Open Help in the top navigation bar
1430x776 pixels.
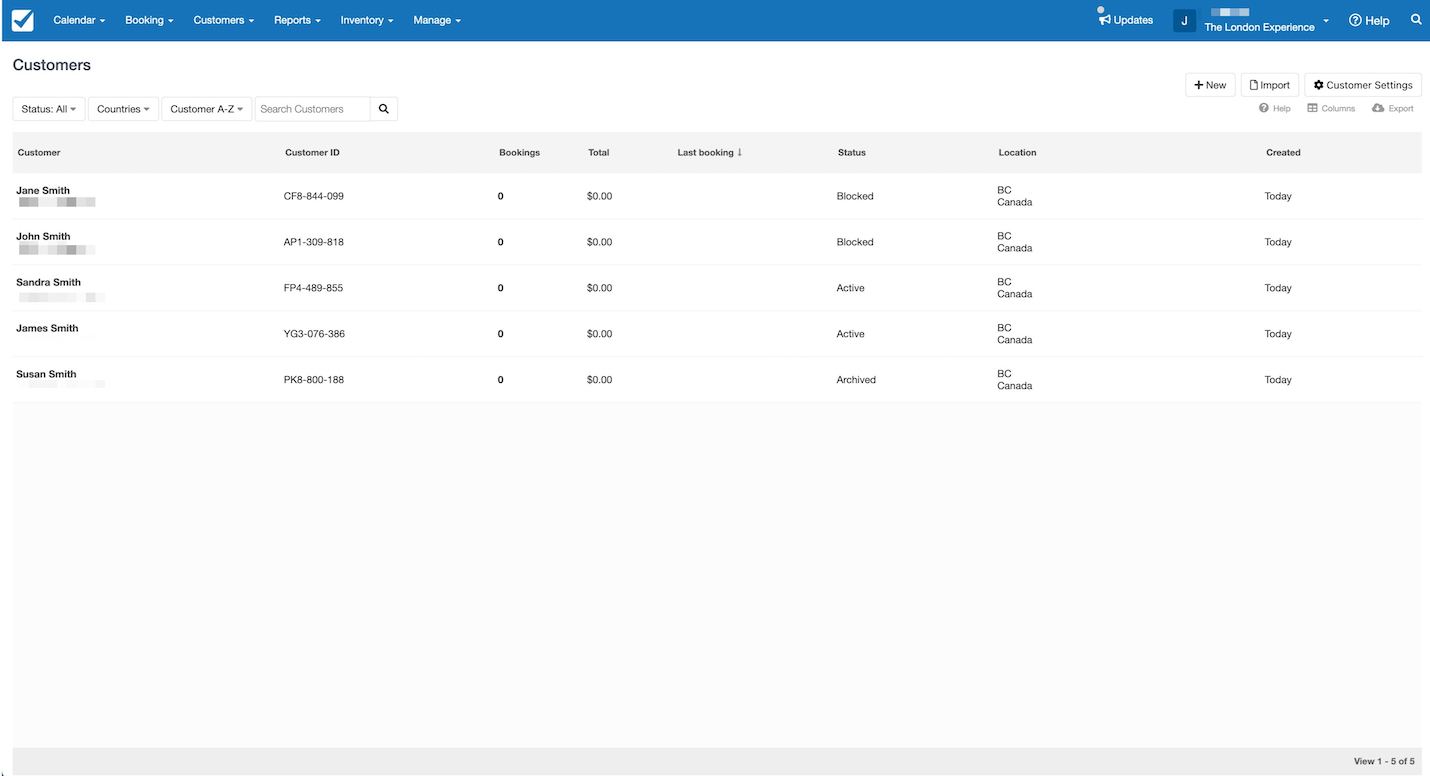[x=1369, y=20]
